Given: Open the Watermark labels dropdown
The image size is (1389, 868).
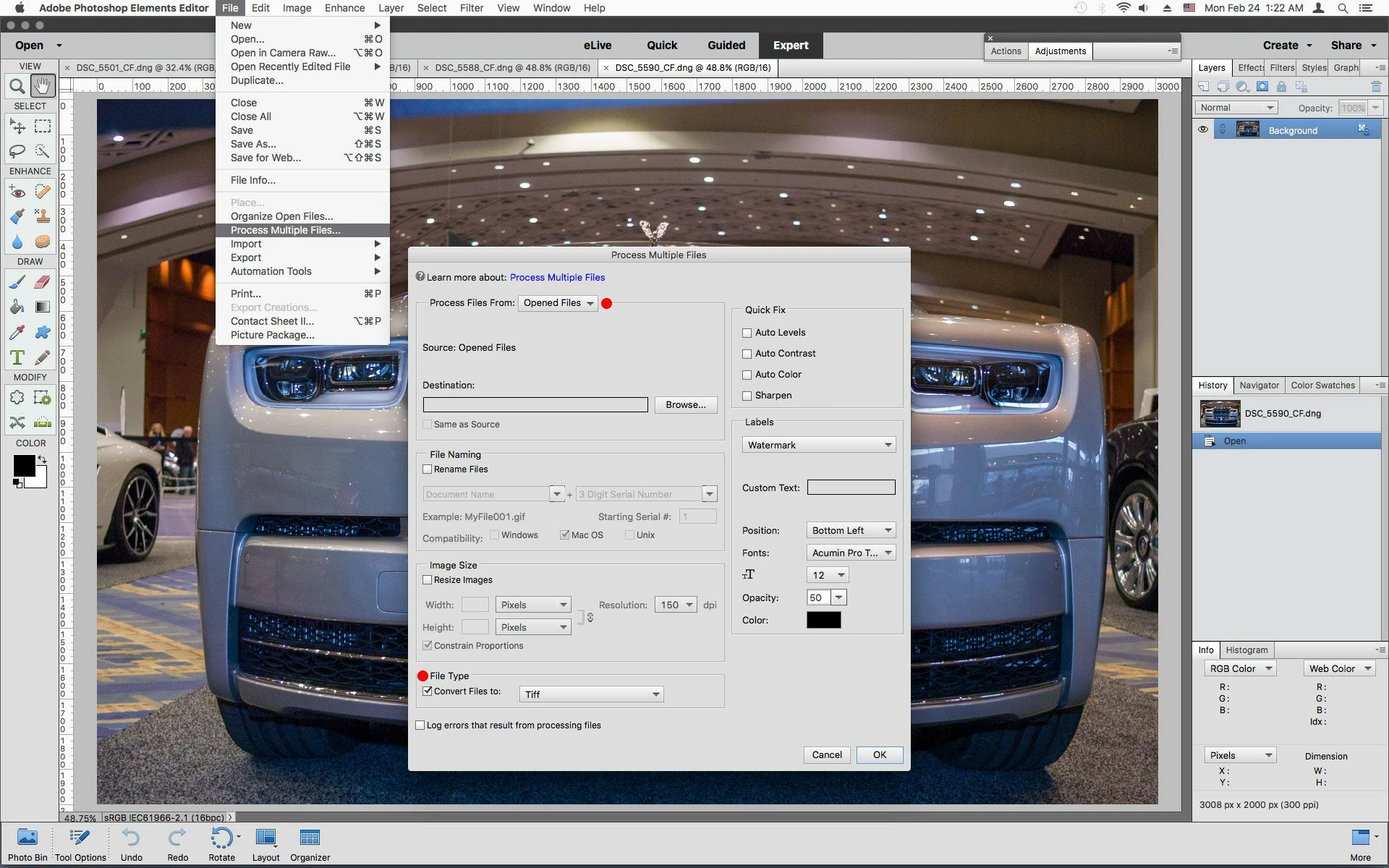Looking at the screenshot, I should click(818, 445).
